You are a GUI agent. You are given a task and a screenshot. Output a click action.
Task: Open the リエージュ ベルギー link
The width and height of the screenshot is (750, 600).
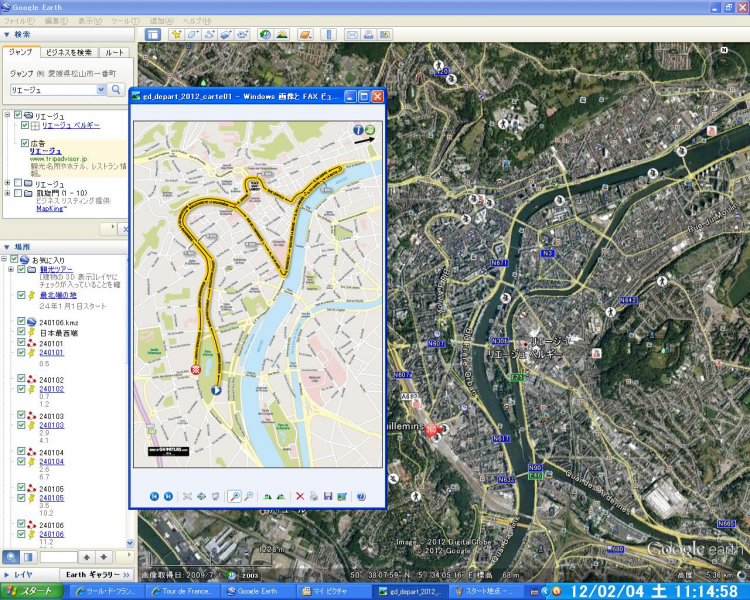click(x=71, y=125)
